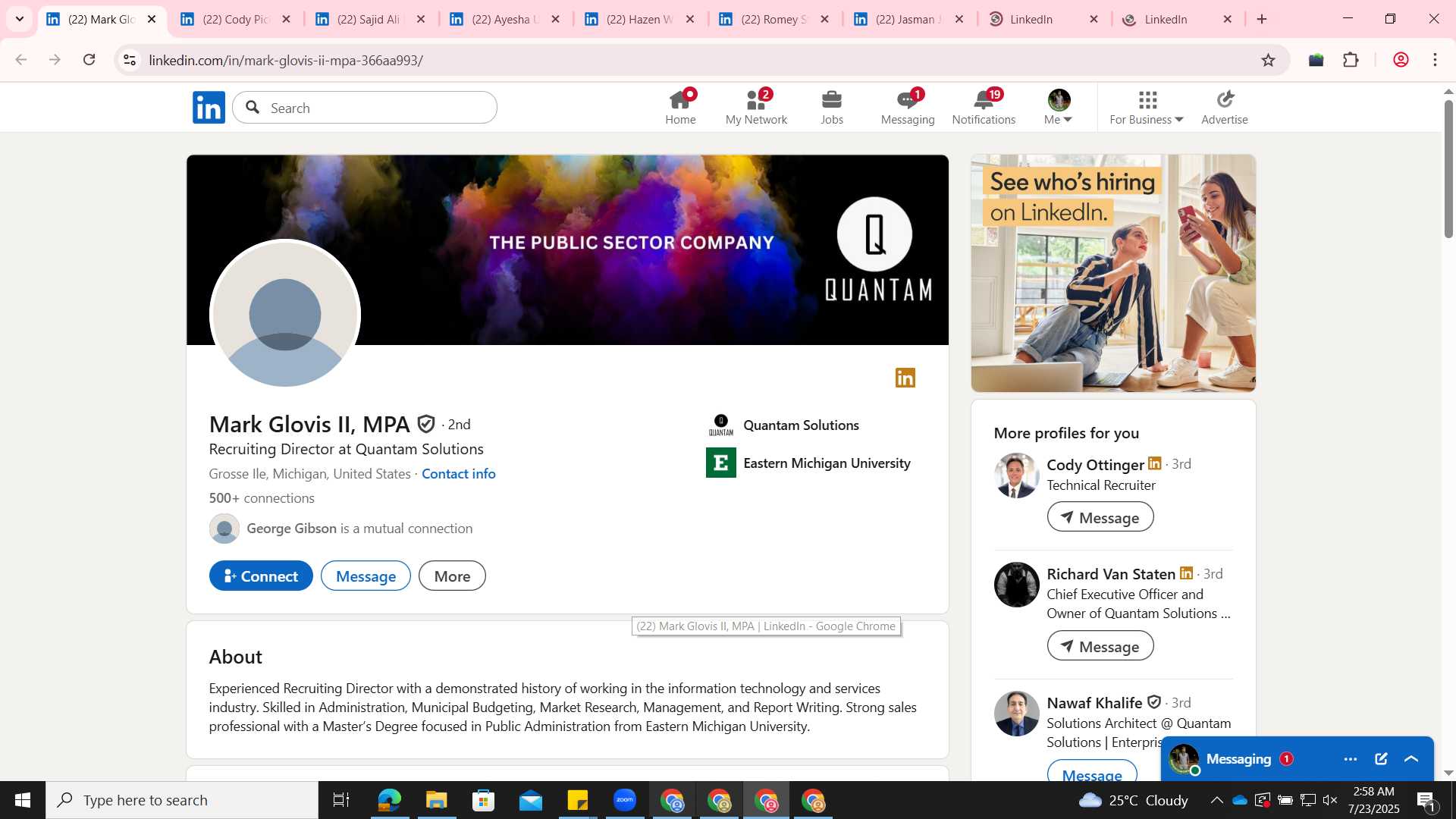Screen dimensions: 1456x819
Task: Click Connect with Mark Glovis
Action: tap(261, 576)
